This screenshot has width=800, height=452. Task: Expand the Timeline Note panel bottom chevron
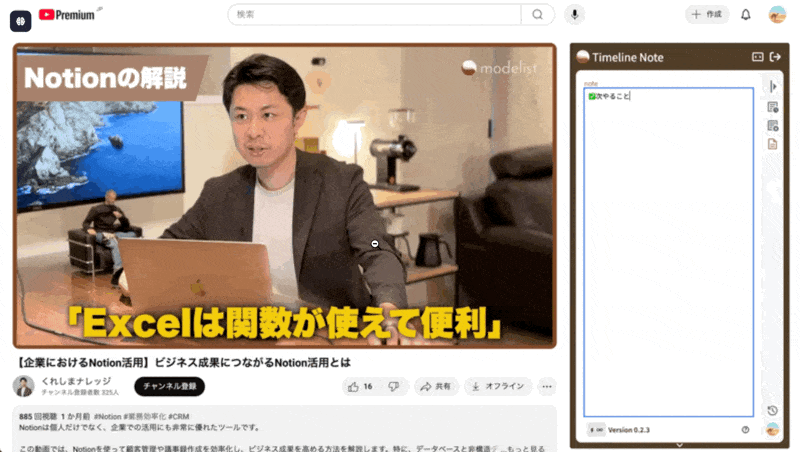(x=679, y=445)
